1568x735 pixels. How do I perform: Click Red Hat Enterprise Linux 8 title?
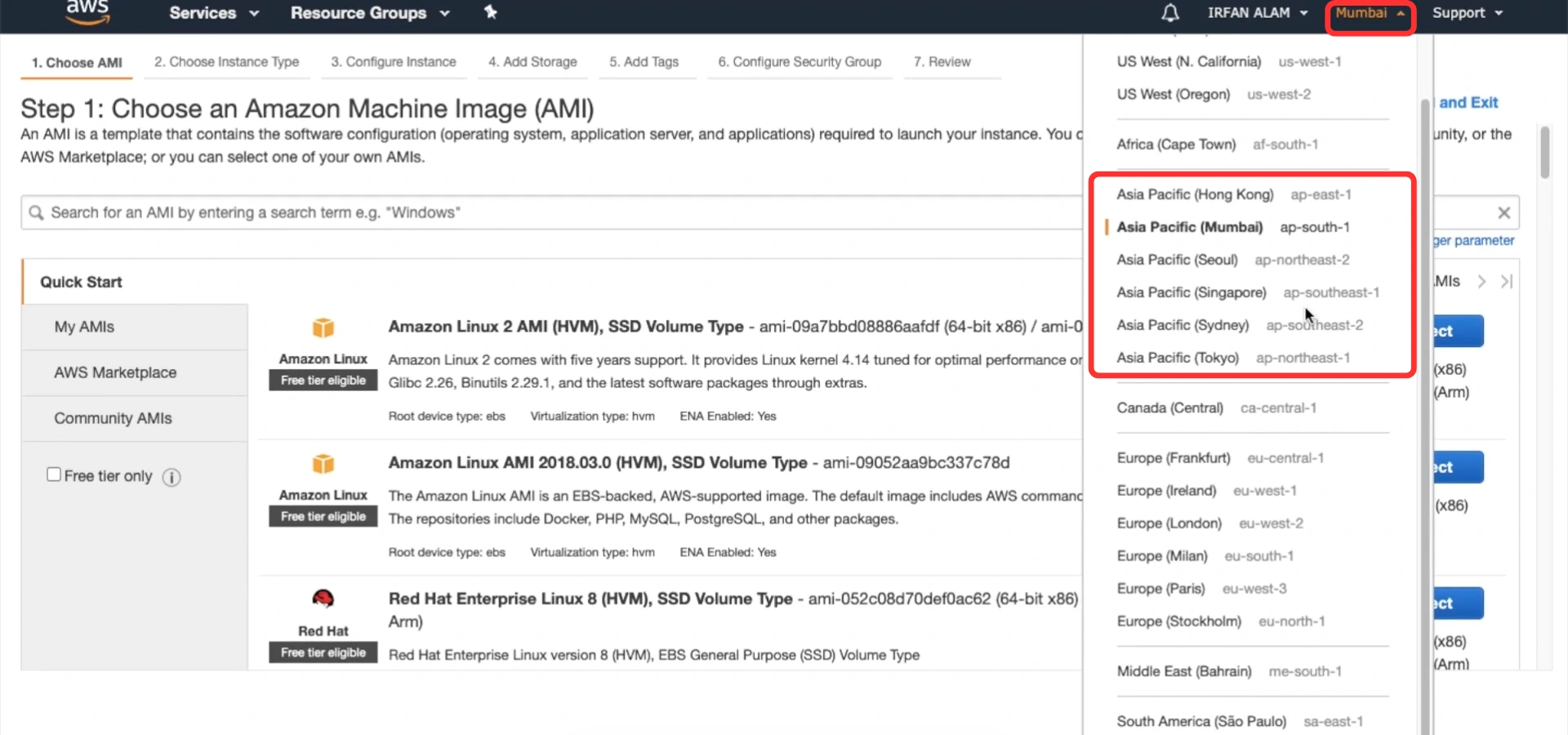pyautogui.click(x=590, y=599)
